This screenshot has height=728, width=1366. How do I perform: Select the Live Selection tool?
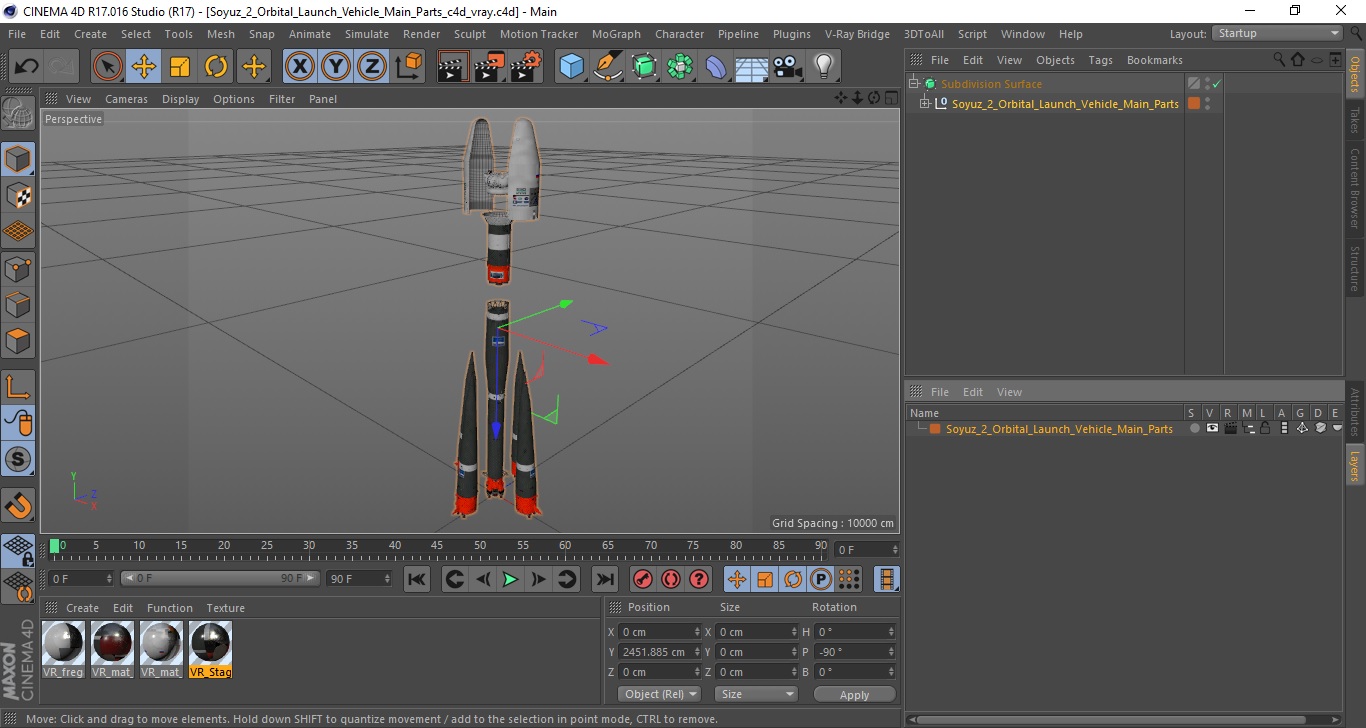tap(108, 67)
